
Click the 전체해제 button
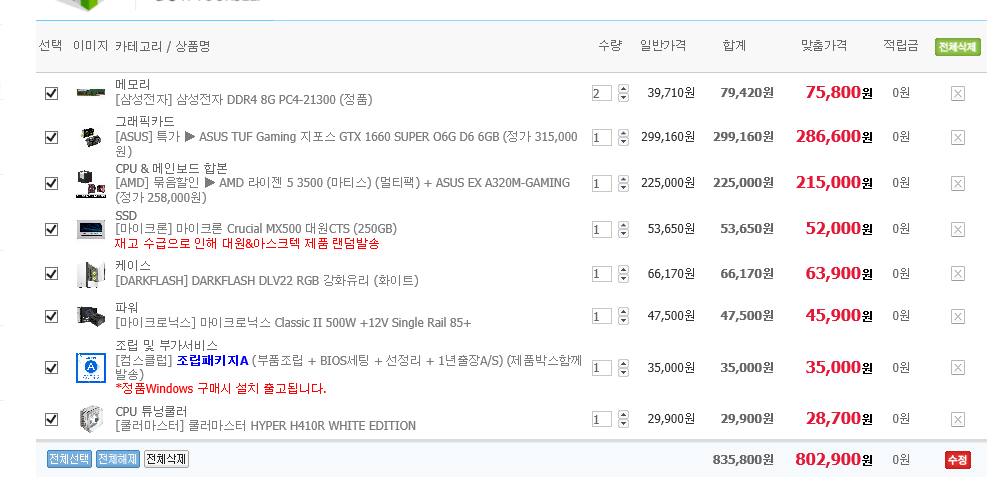[118, 459]
